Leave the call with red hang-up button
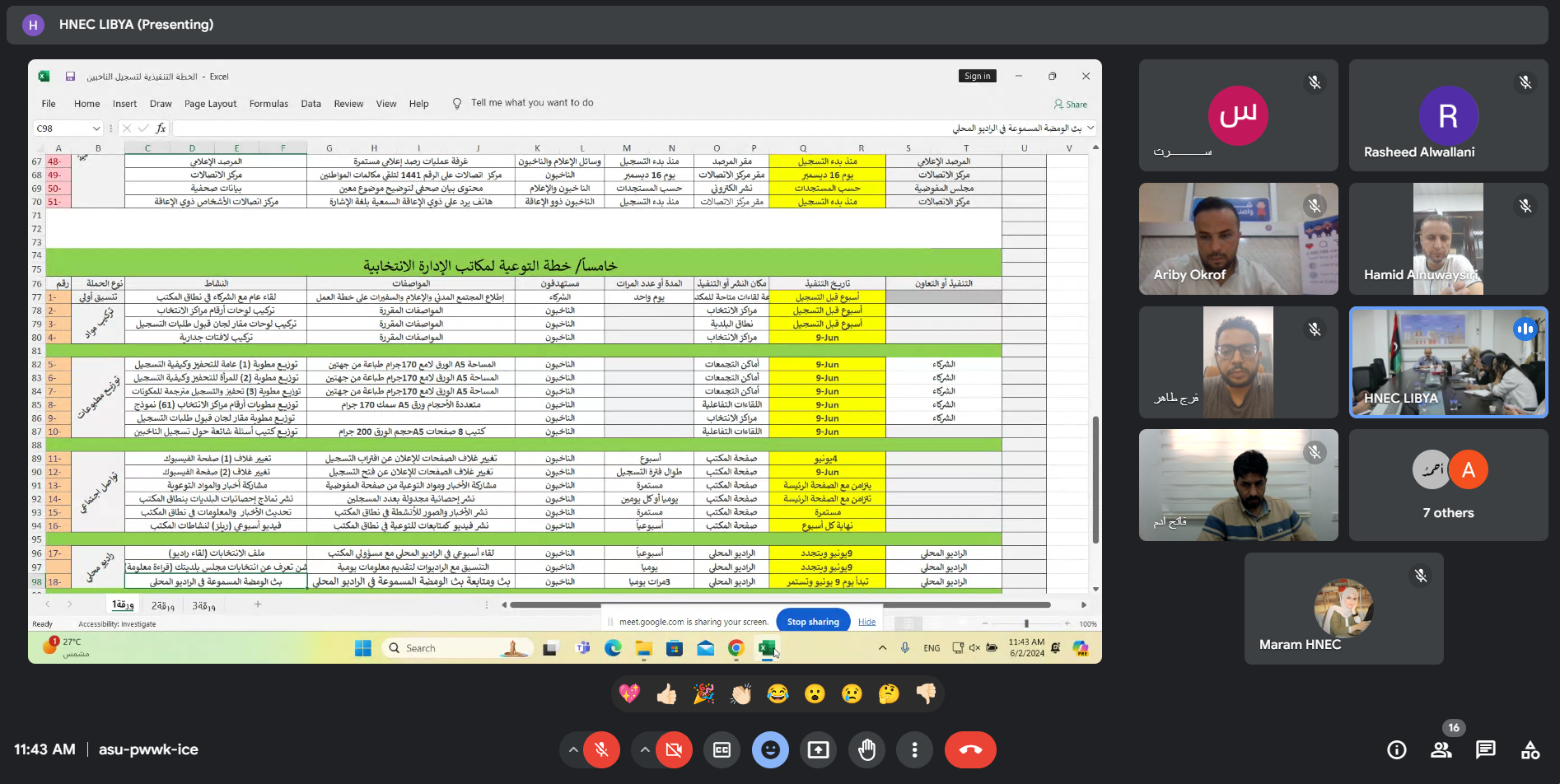This screenshot has width=1560, height=784. [970, 749]
